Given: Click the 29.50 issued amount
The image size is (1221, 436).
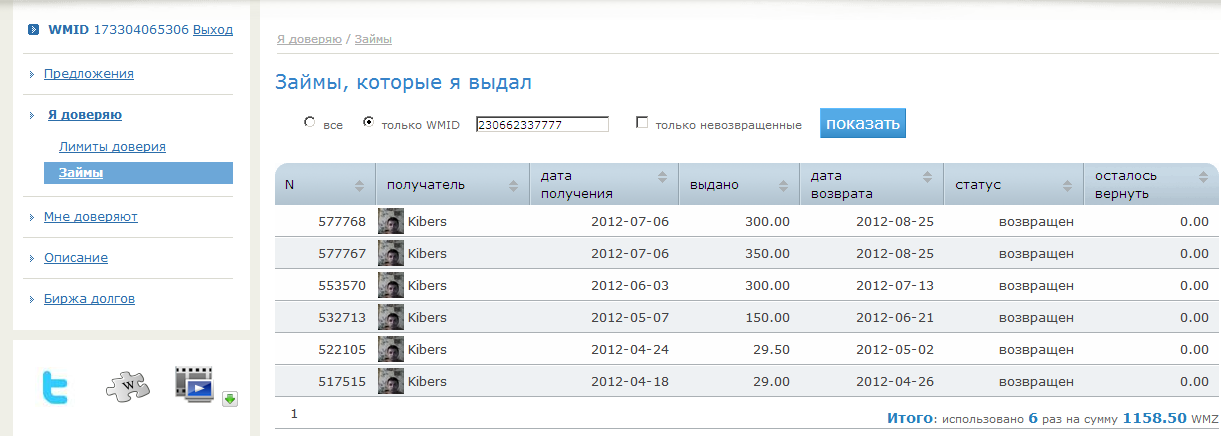Looking at the screenshot, I should (x=771, y=350).
